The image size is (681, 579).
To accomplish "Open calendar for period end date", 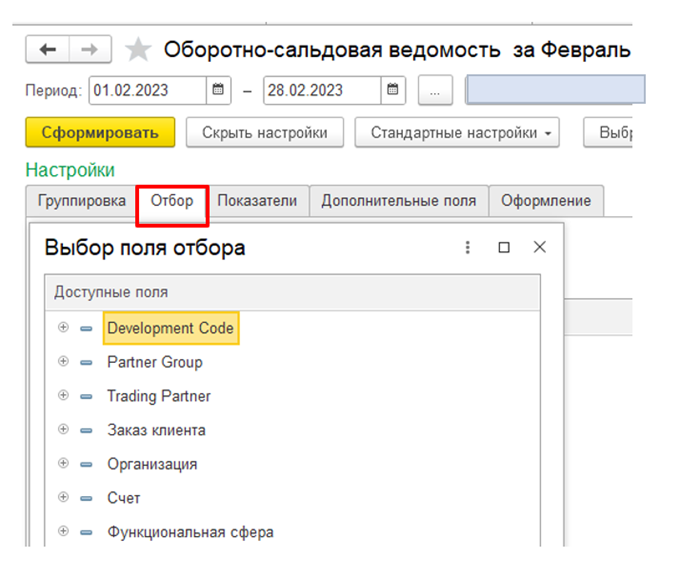I will [394, 90].
